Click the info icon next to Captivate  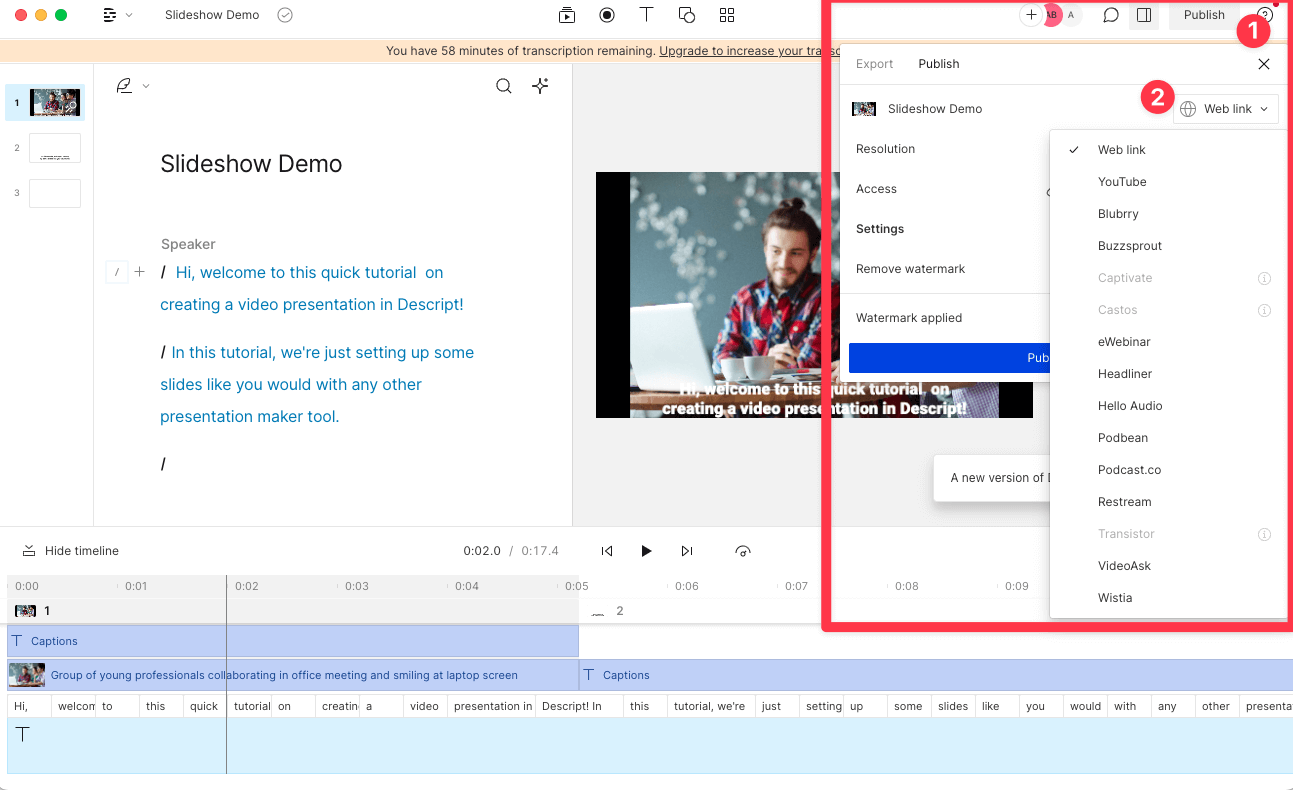(1264, 278)
